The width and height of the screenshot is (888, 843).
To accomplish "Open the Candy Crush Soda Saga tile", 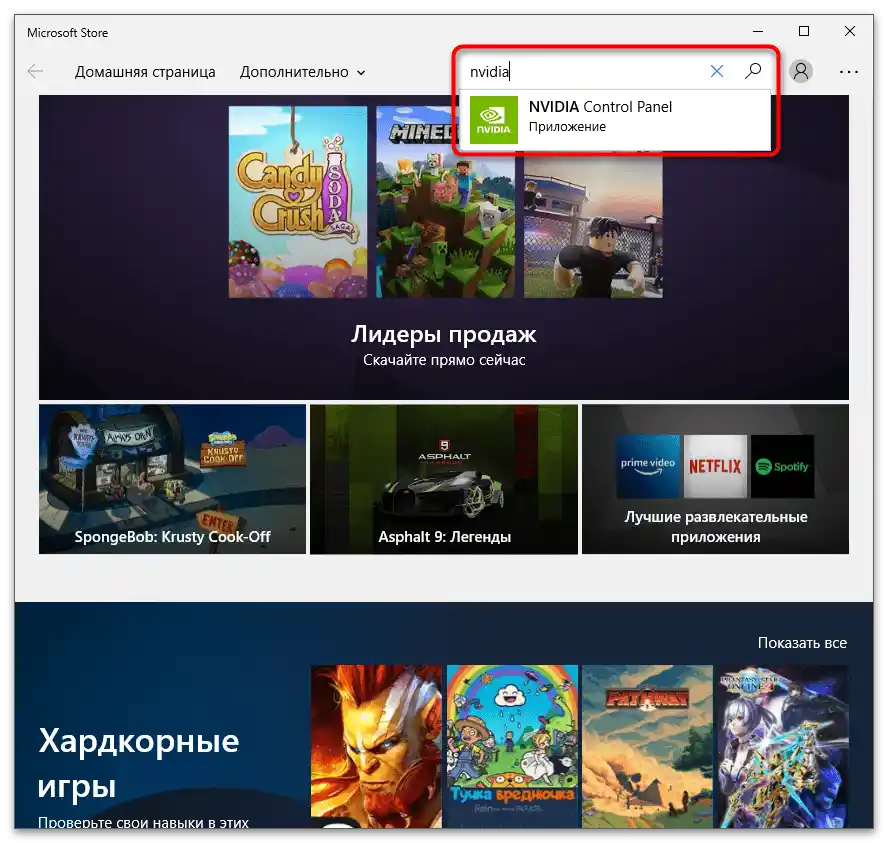I will pyautogui.click(x=298, y=202).
